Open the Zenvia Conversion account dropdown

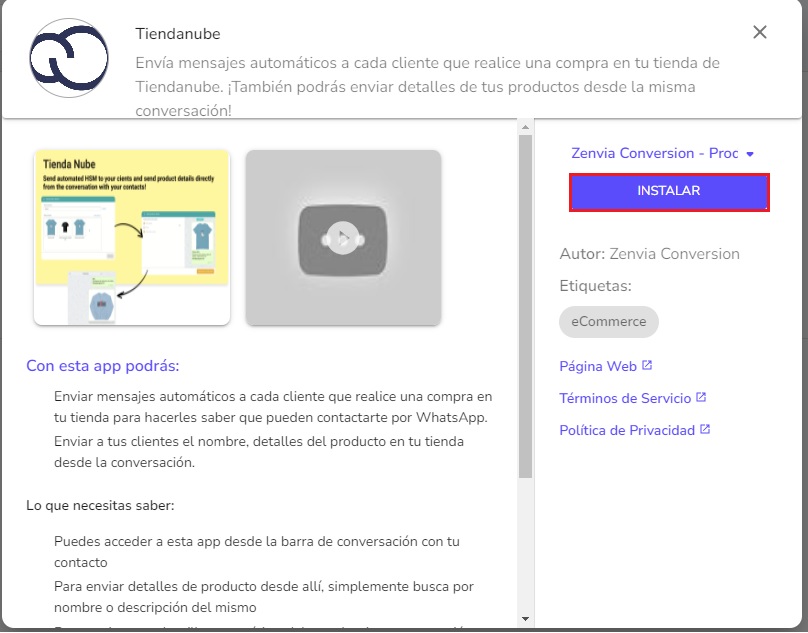[663, 153]
